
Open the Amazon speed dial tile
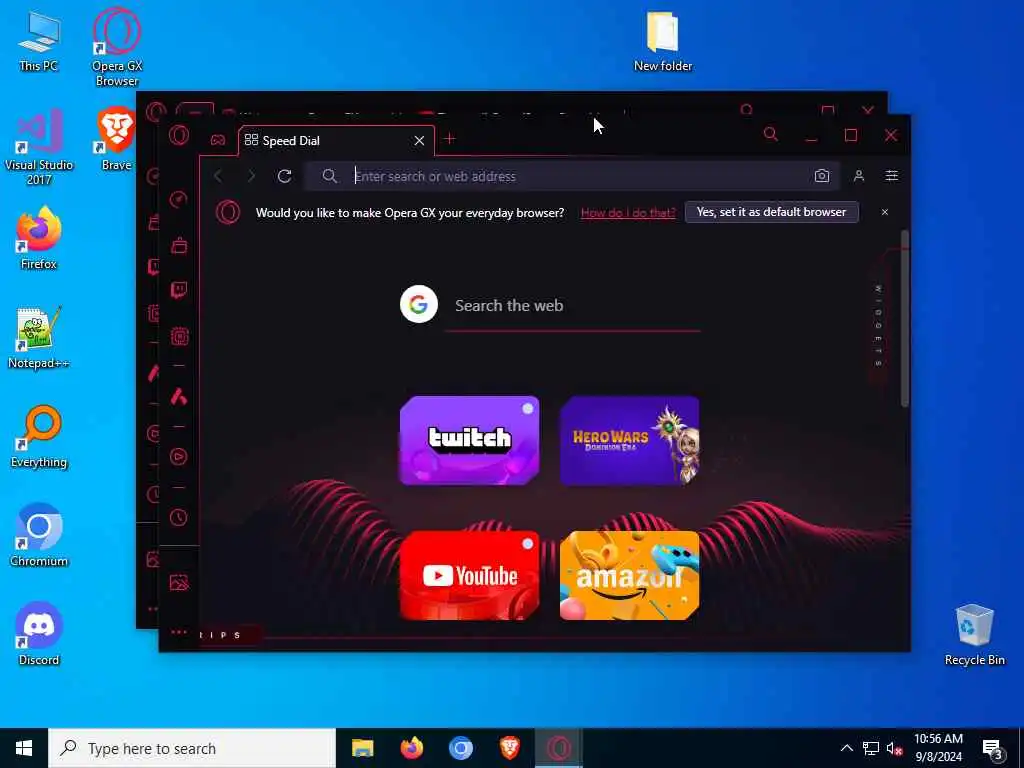[x=630, y=575]
